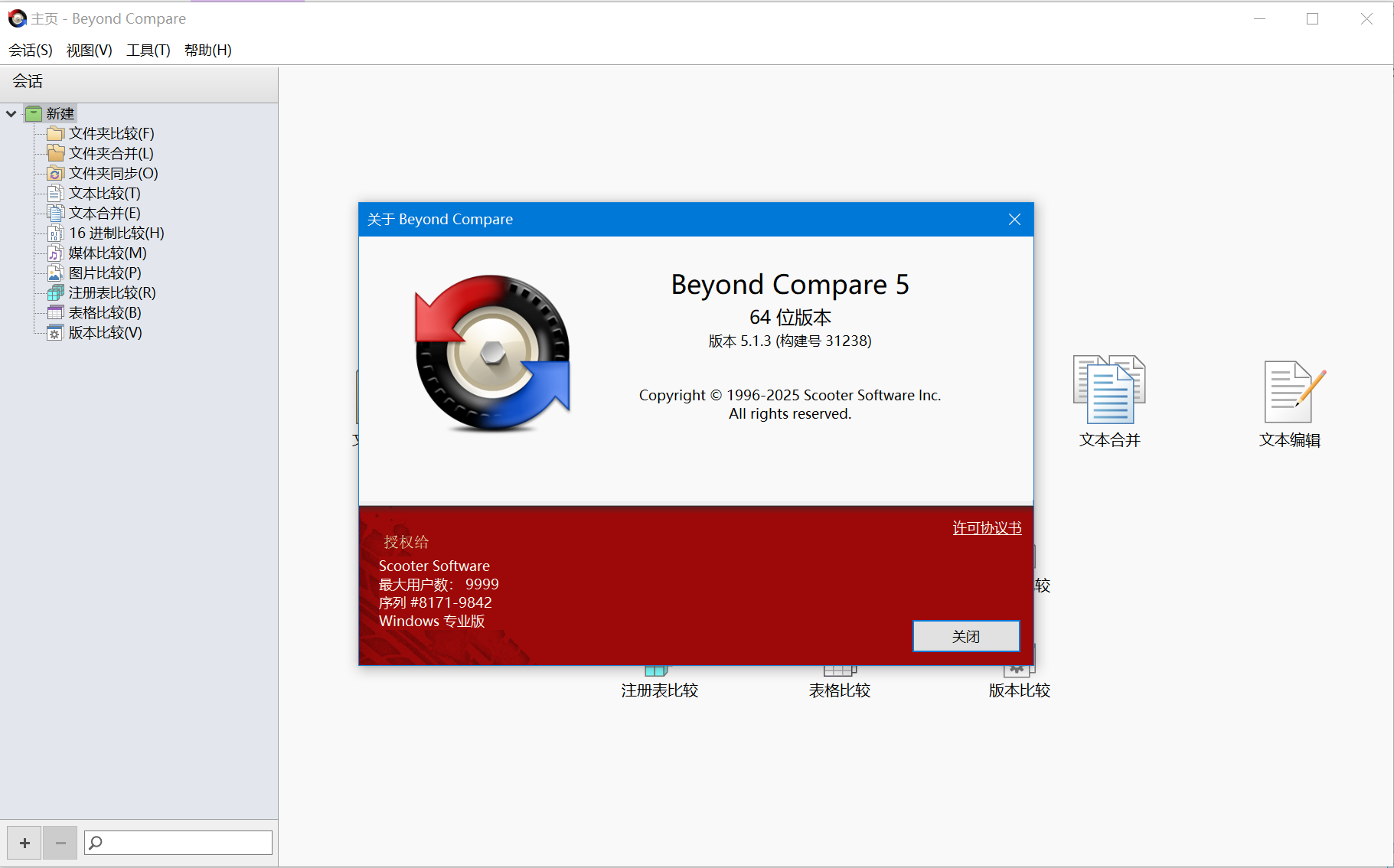The width and height of the screenshot is (1394, 868).
Task: Select 注册表比较(R) in session tree
Action: click(112, 293)
